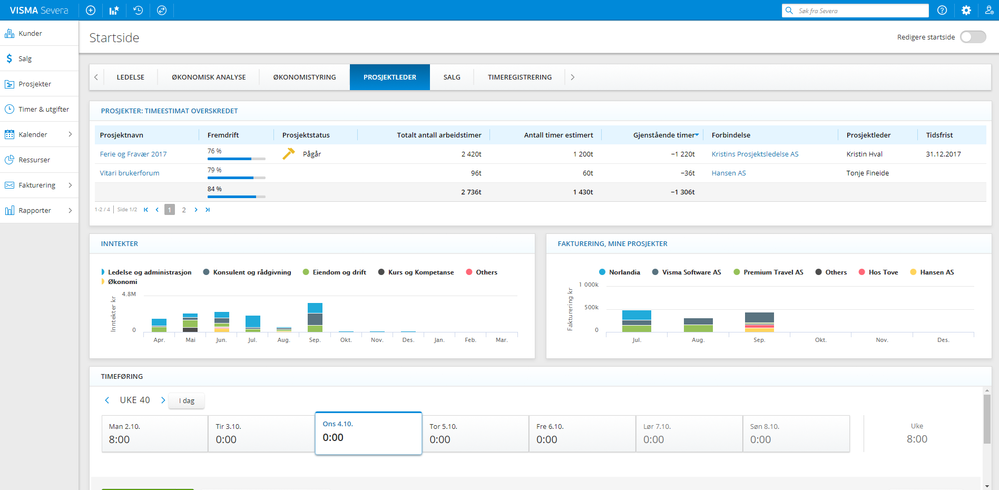
Task: Click Vitari brukerforum 79% progress bar
Action: [x=236, y=178]
